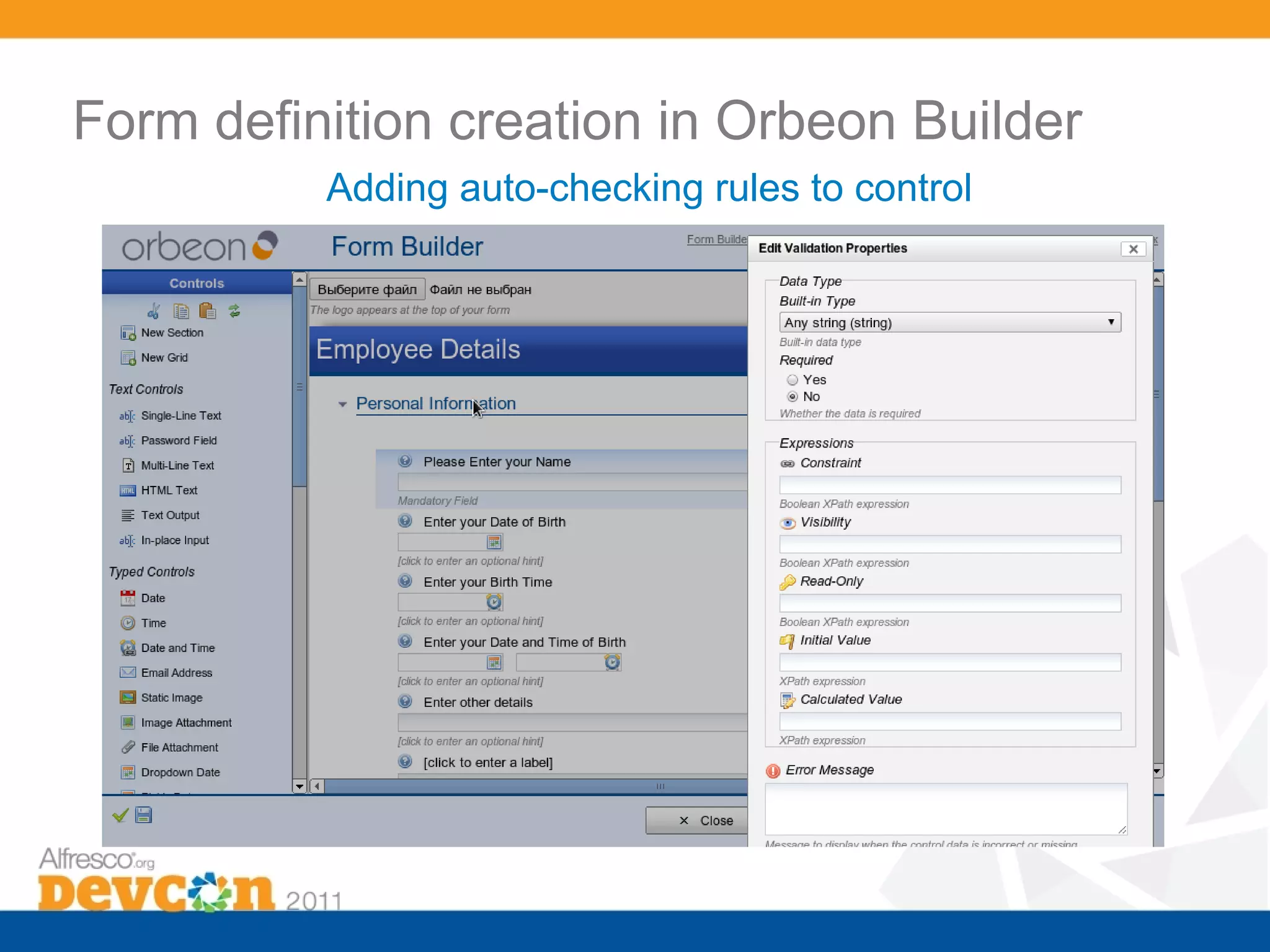Image resolution: width=1270 pixels, height=952 pixels.
Task: Click the Initial Value expression field
Action: [x=950, y=662]
